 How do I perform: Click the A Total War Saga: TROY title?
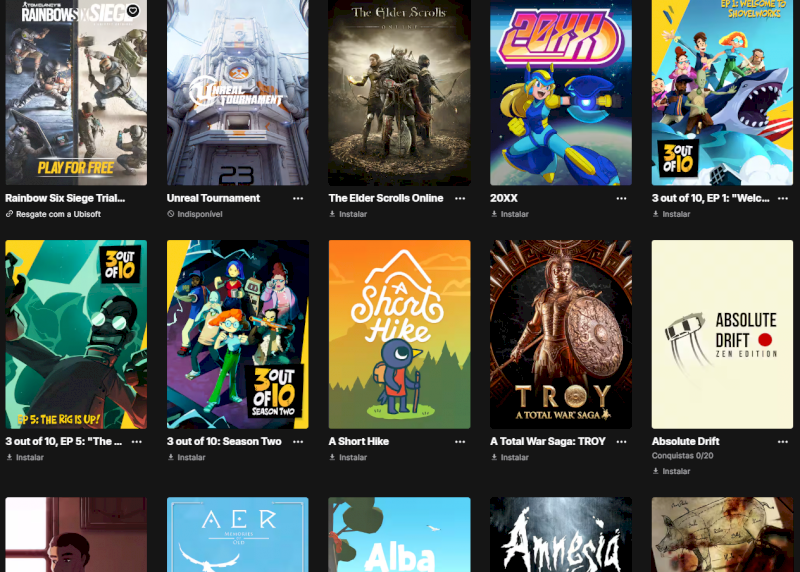[x=548, y=442]
